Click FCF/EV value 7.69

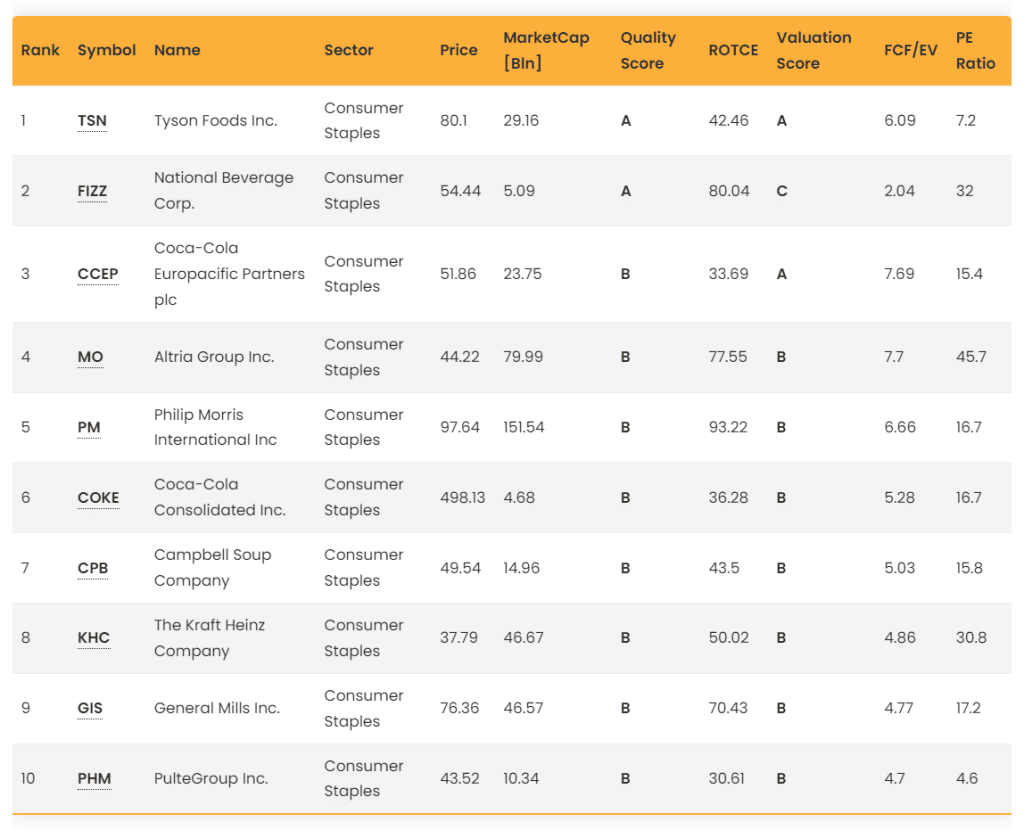899,274
